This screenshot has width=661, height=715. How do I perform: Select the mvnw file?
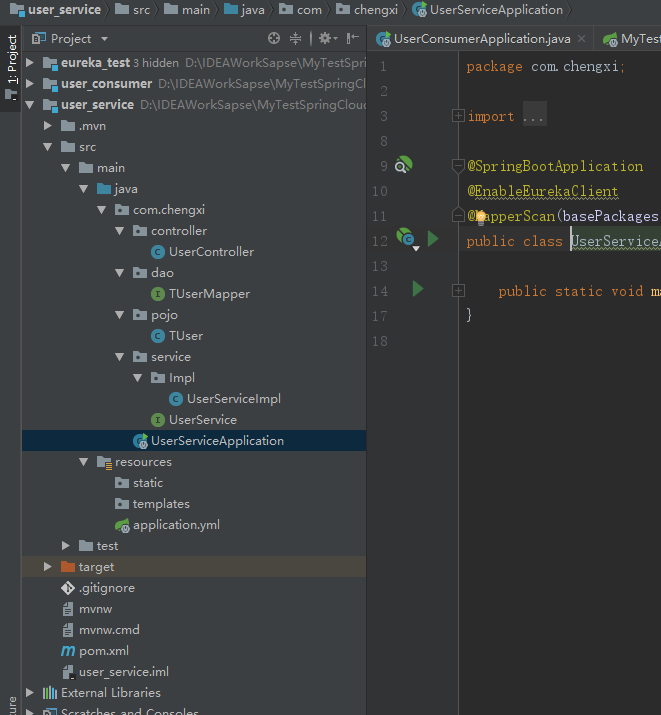[x=87, y=609]
